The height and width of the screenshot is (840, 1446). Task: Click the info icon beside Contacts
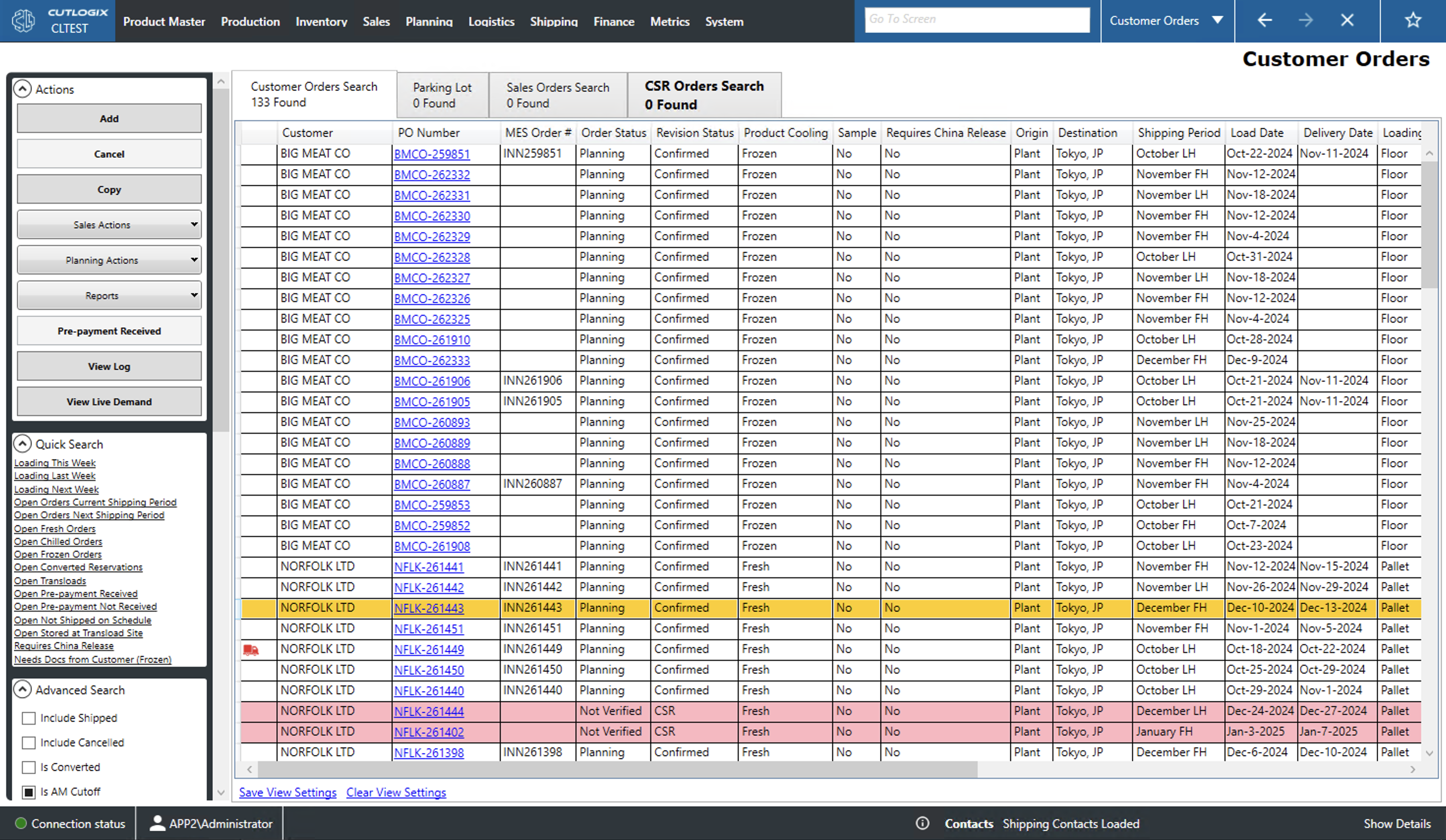point(922,823)
